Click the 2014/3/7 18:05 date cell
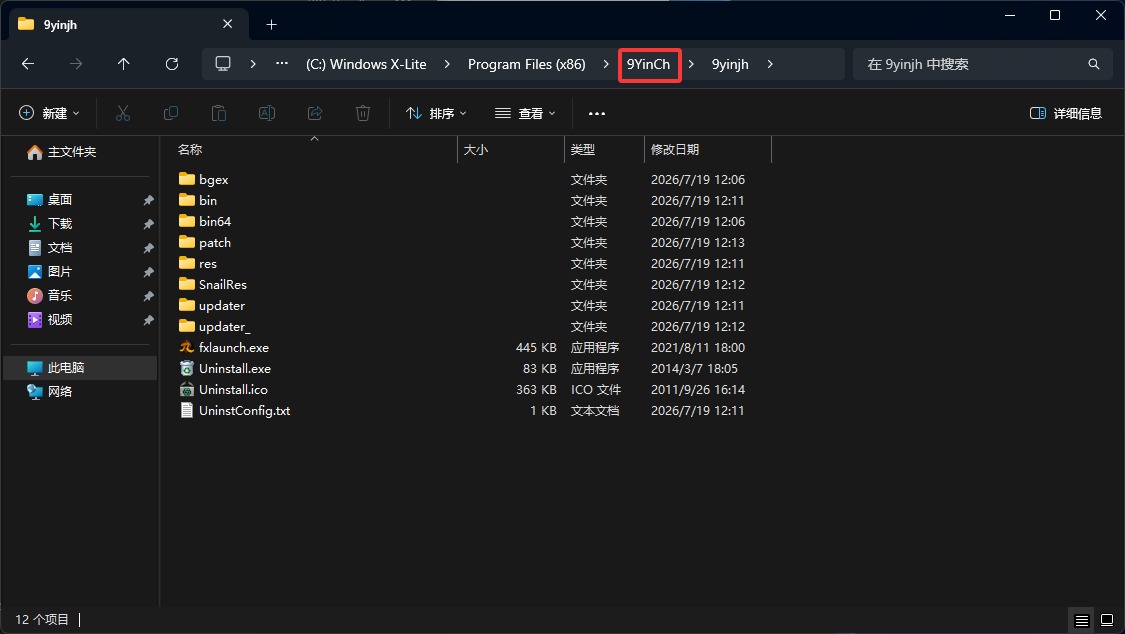1125x634 pixels. click(694, 369)
